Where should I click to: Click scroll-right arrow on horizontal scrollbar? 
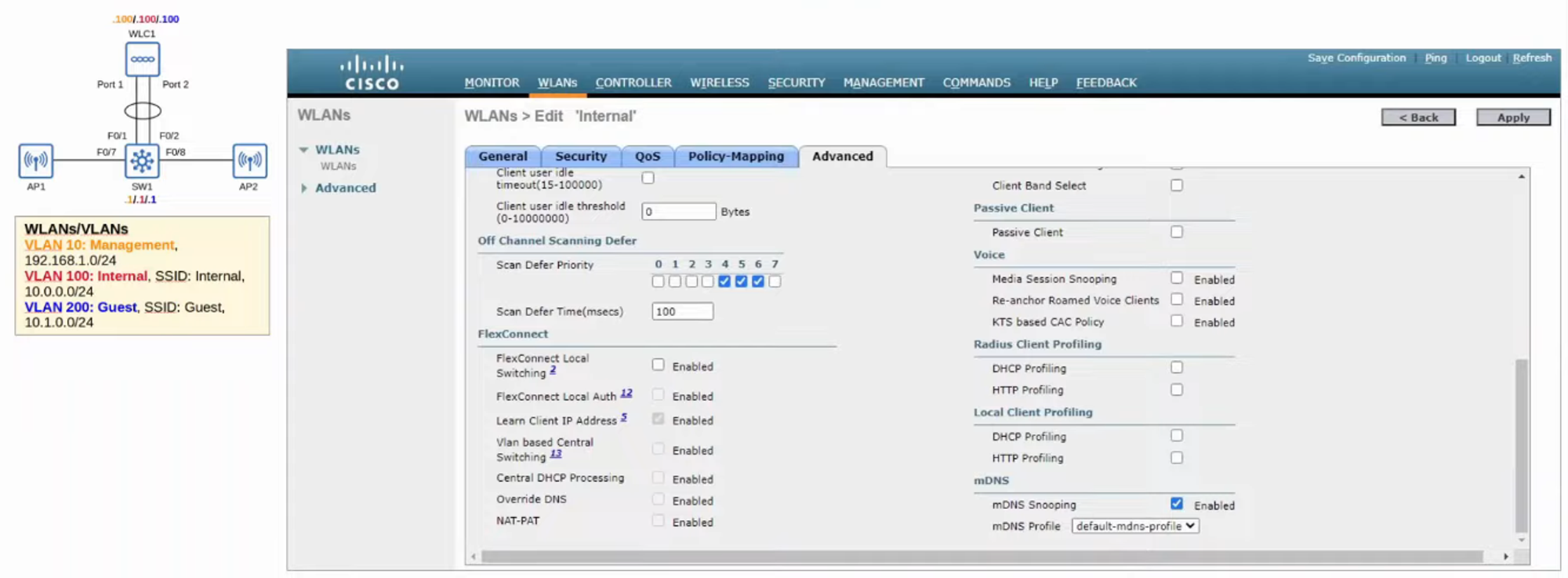pyautogui.click(x=1505, y=556)
